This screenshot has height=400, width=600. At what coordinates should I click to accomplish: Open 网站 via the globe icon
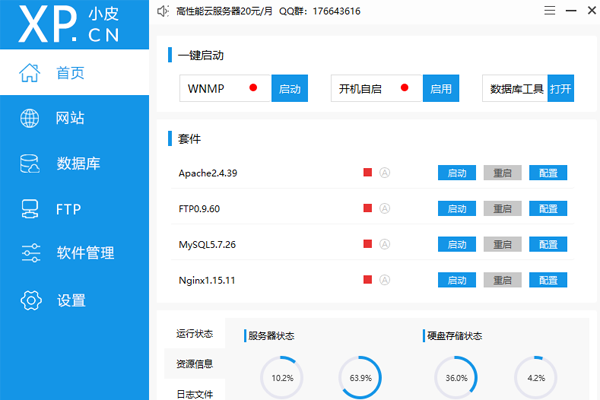point(30,118)
